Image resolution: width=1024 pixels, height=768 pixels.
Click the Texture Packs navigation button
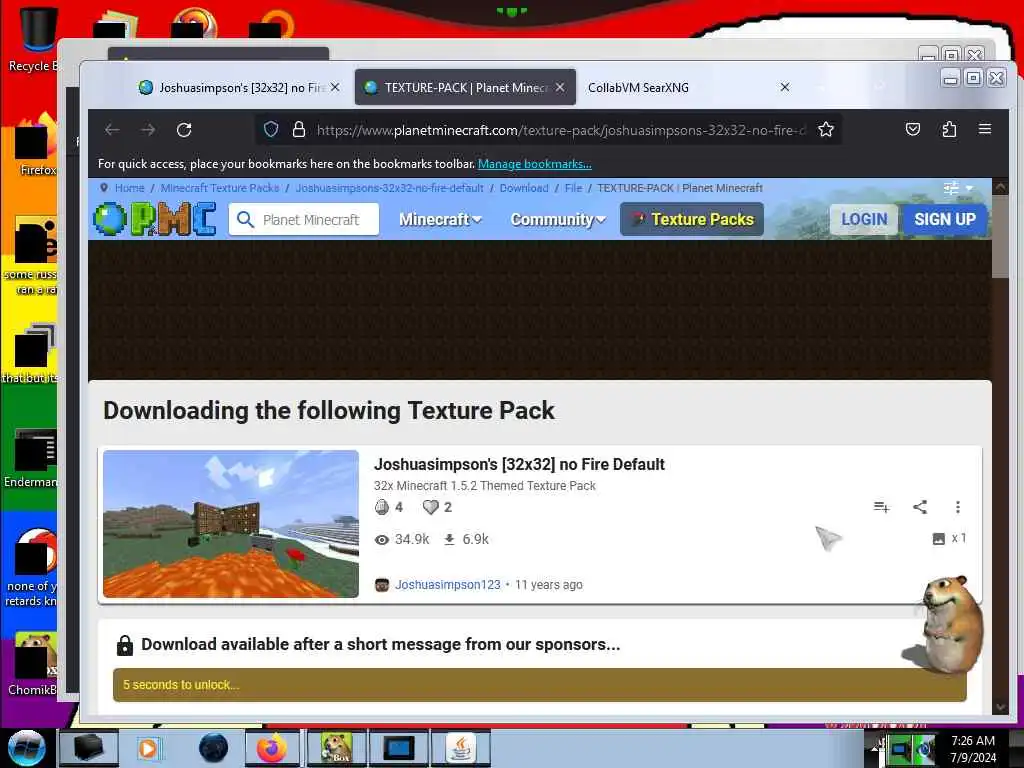click(692, 219)
